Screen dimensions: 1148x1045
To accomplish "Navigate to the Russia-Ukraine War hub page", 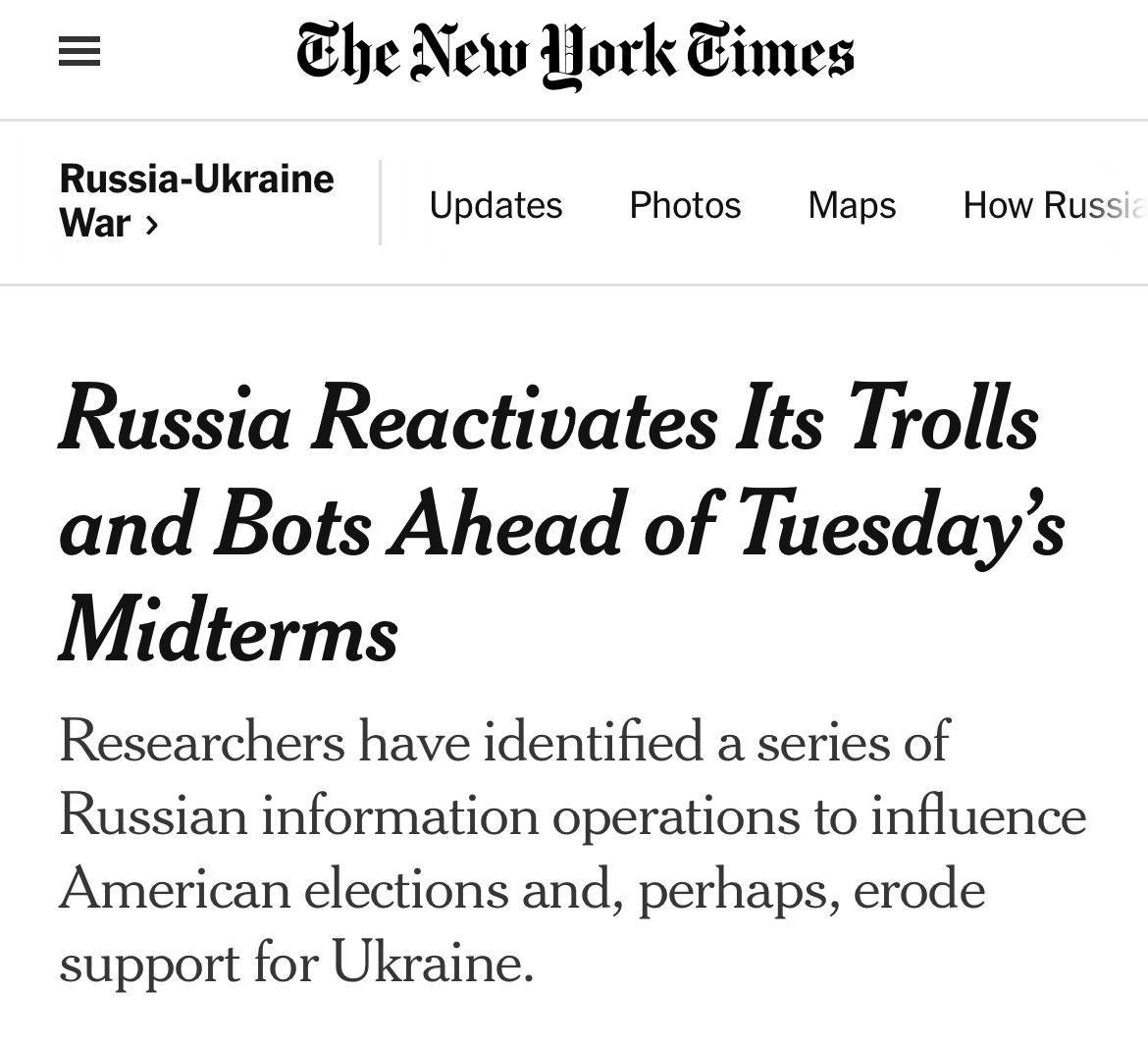I will (196, 200).
